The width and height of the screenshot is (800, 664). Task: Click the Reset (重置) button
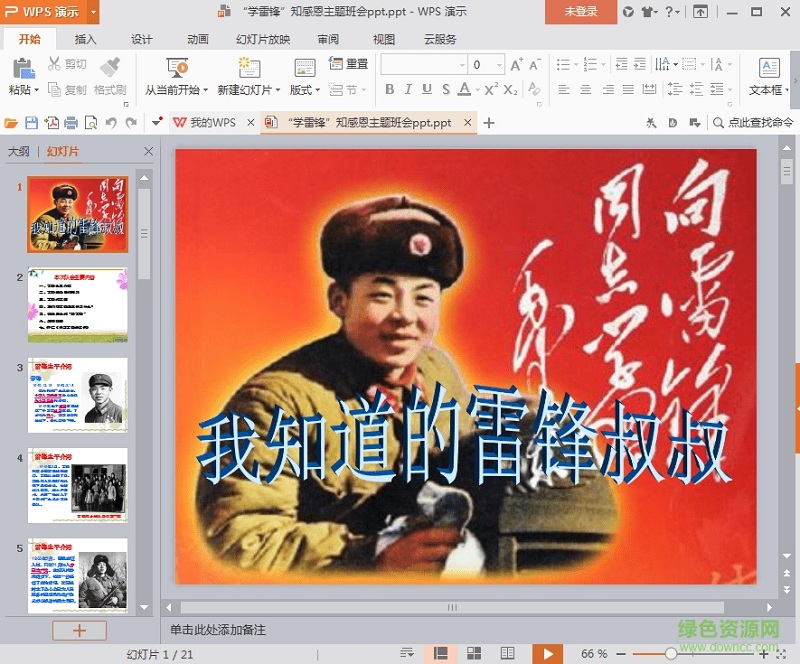click(x=349, y=64)
